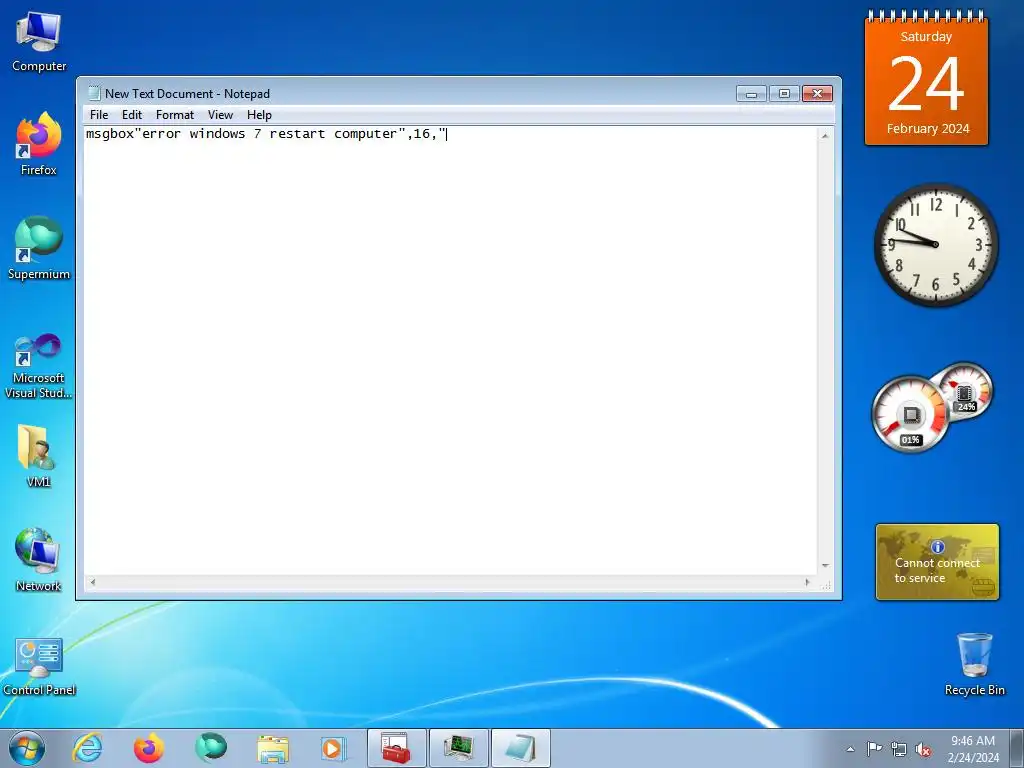The image size is (1024, 768).
Task: Click the Show desktop strip at the taskbar end
Action: click(x=1016, y=748)
